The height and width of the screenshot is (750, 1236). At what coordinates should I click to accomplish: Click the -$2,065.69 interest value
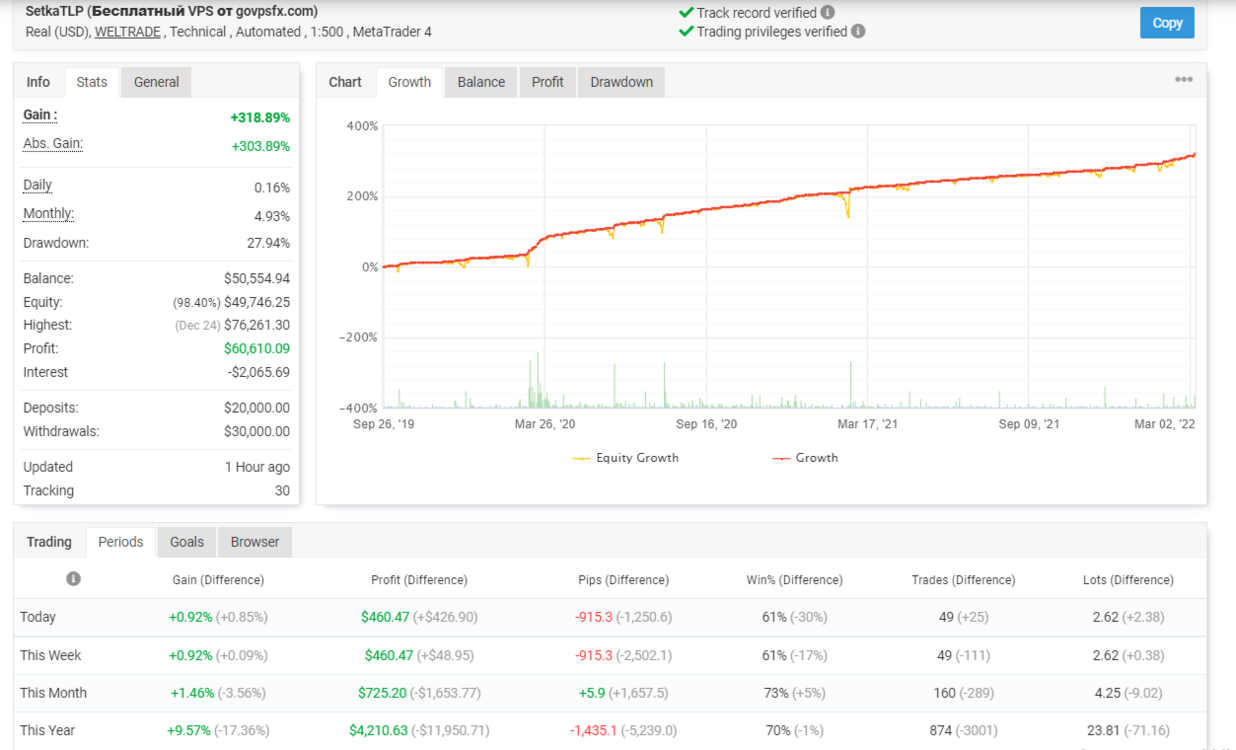point(259,372)
